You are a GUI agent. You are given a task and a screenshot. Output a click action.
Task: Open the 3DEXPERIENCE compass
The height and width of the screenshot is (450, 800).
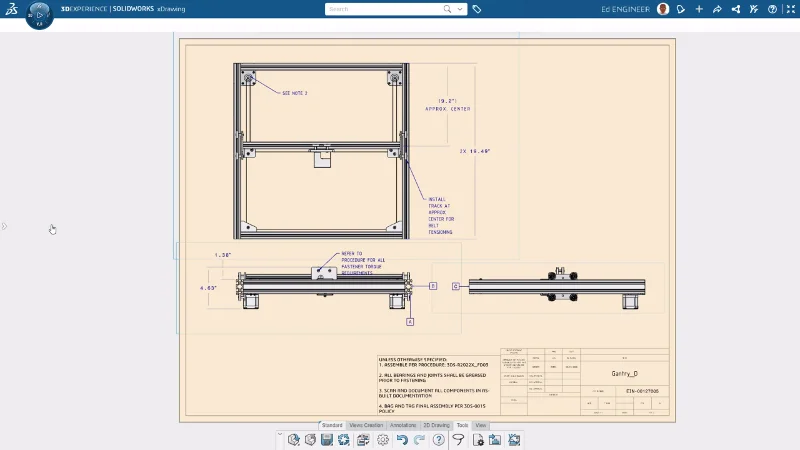[x=39, y=14]
